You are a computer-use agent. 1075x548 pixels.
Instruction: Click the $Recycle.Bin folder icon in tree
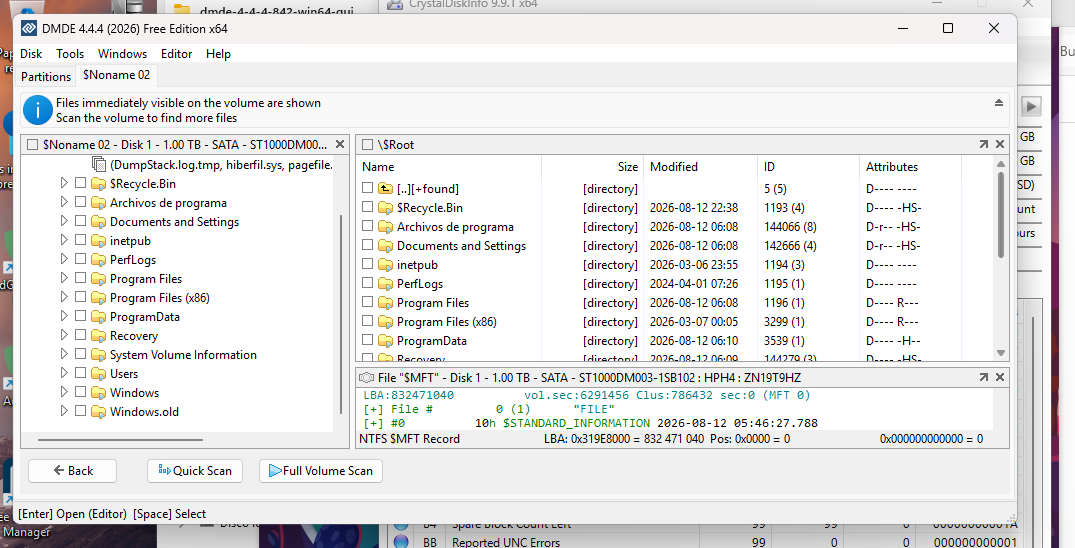(99, 184)
